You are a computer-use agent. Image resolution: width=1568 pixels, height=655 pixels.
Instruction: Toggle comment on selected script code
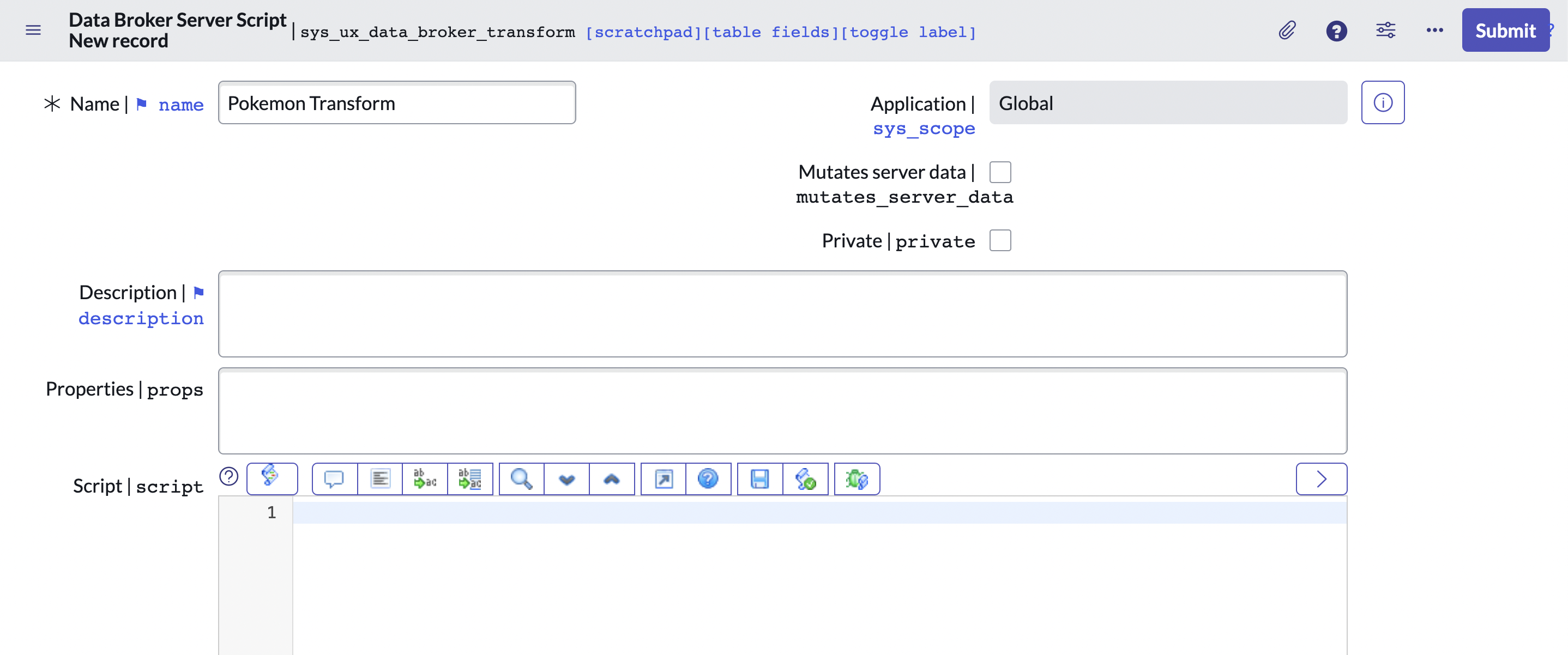pyautogui.click(x=334, y=479)
